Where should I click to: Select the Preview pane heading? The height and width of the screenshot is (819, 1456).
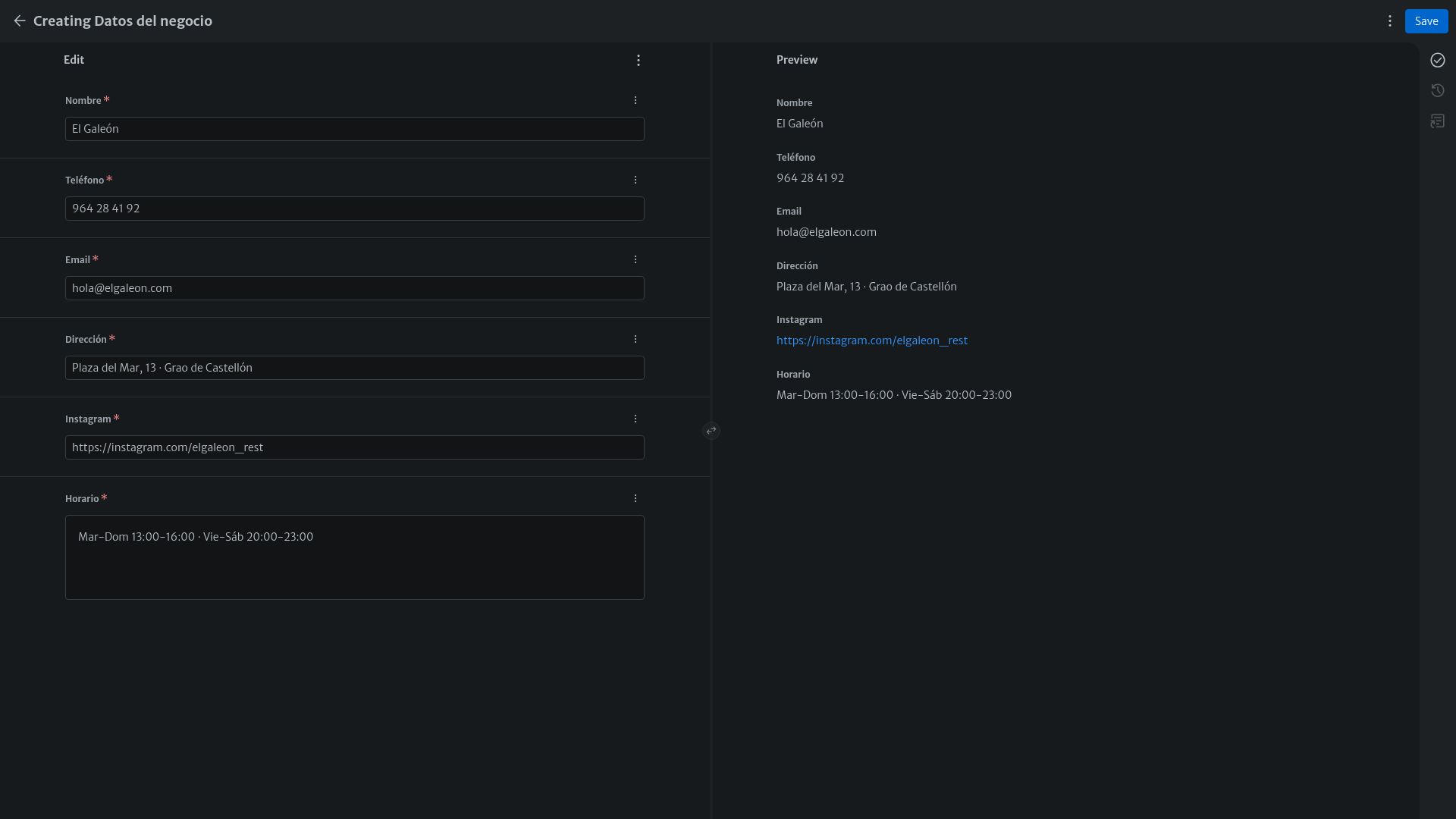(x=797, y=60)
